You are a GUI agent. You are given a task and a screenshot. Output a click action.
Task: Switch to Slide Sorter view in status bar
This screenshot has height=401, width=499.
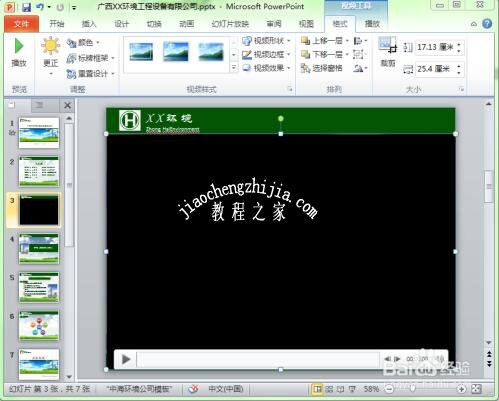[329, 389]
